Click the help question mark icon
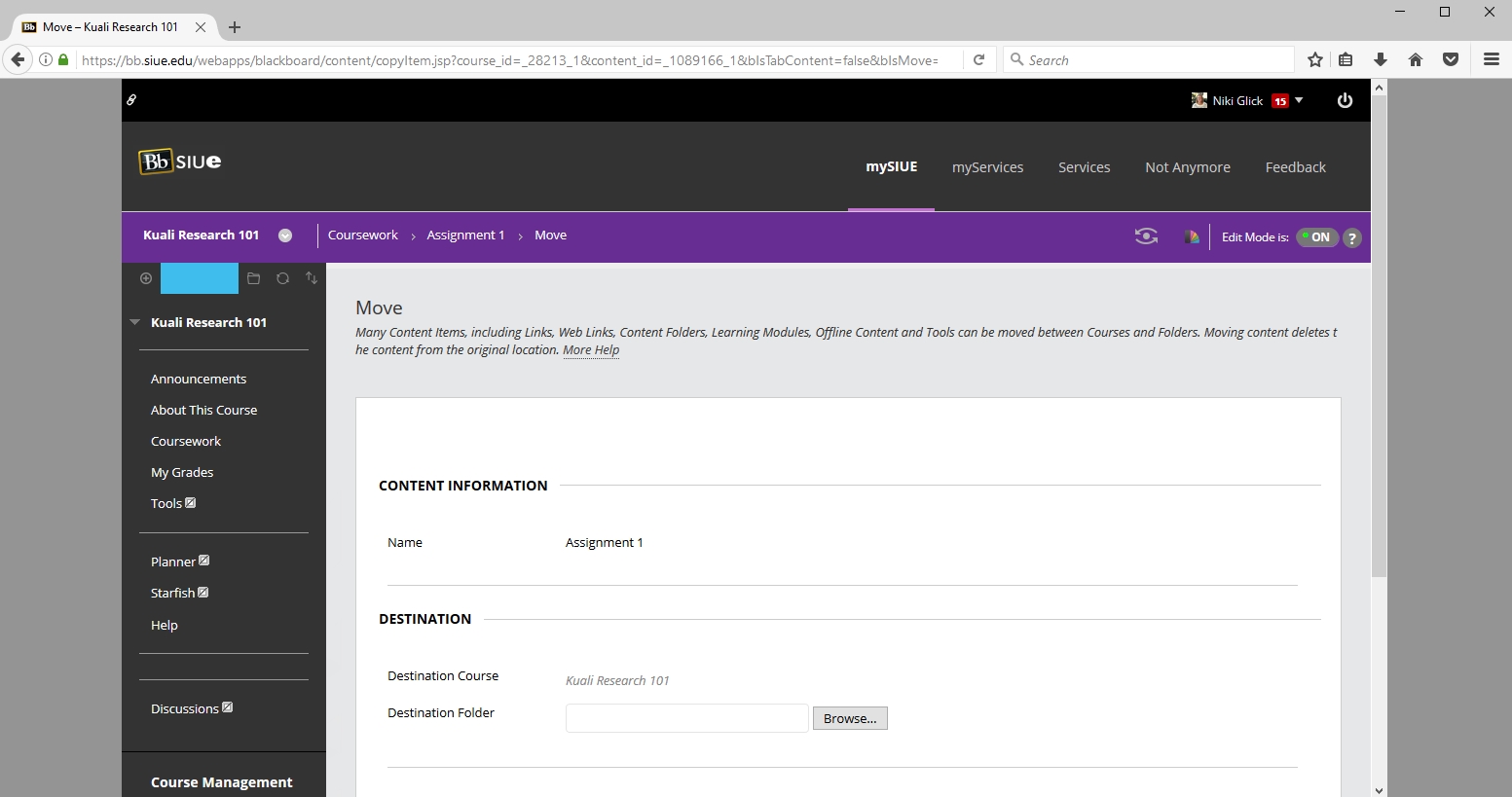Viewport: 1512px width, 797px height. click(x=1351, y=237)
